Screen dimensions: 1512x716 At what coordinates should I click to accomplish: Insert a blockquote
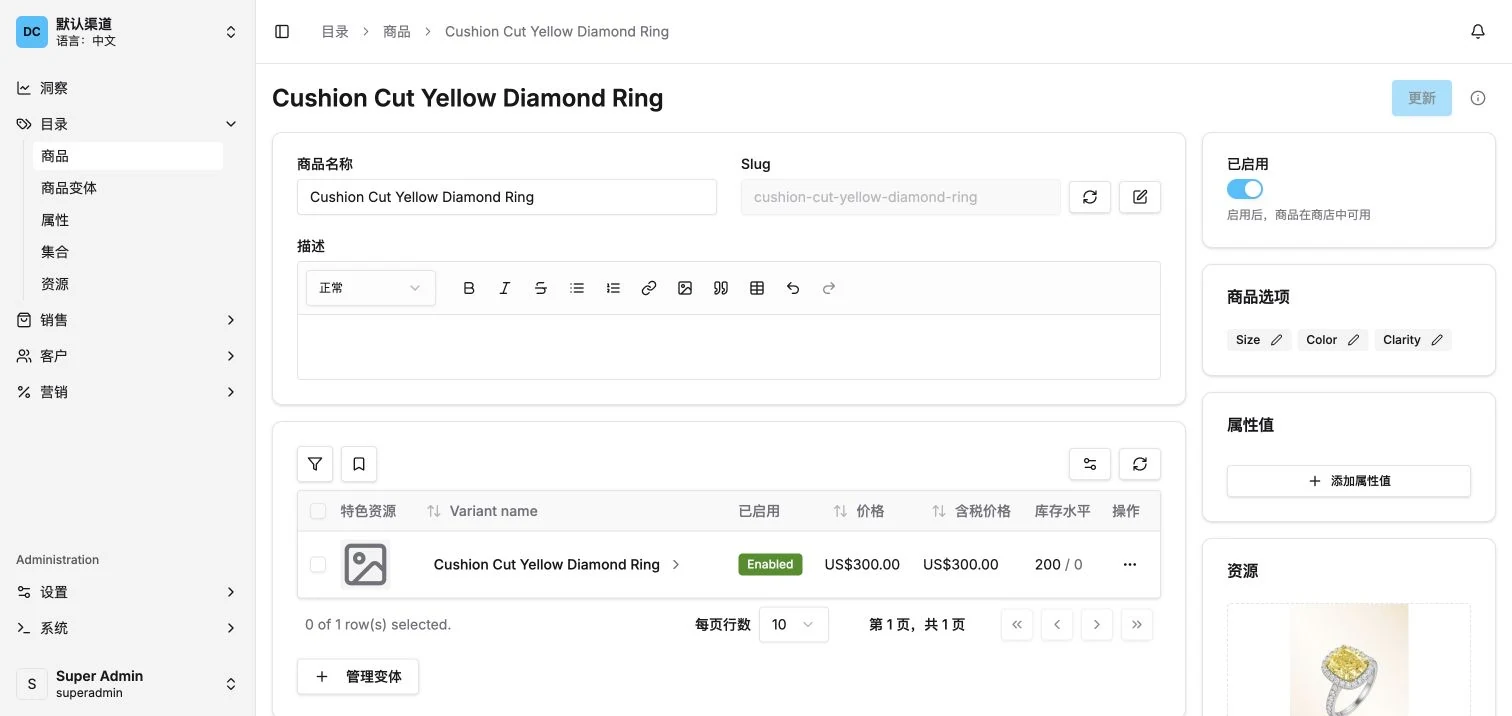pos(721,288)
